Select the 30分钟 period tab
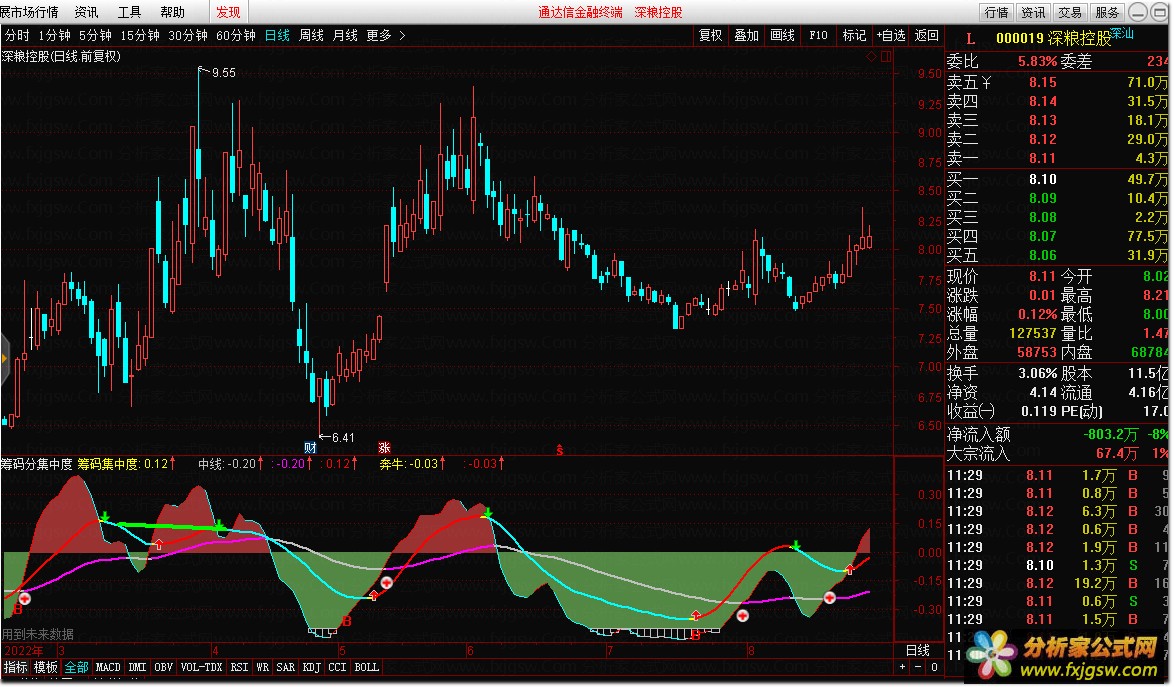 188,35
